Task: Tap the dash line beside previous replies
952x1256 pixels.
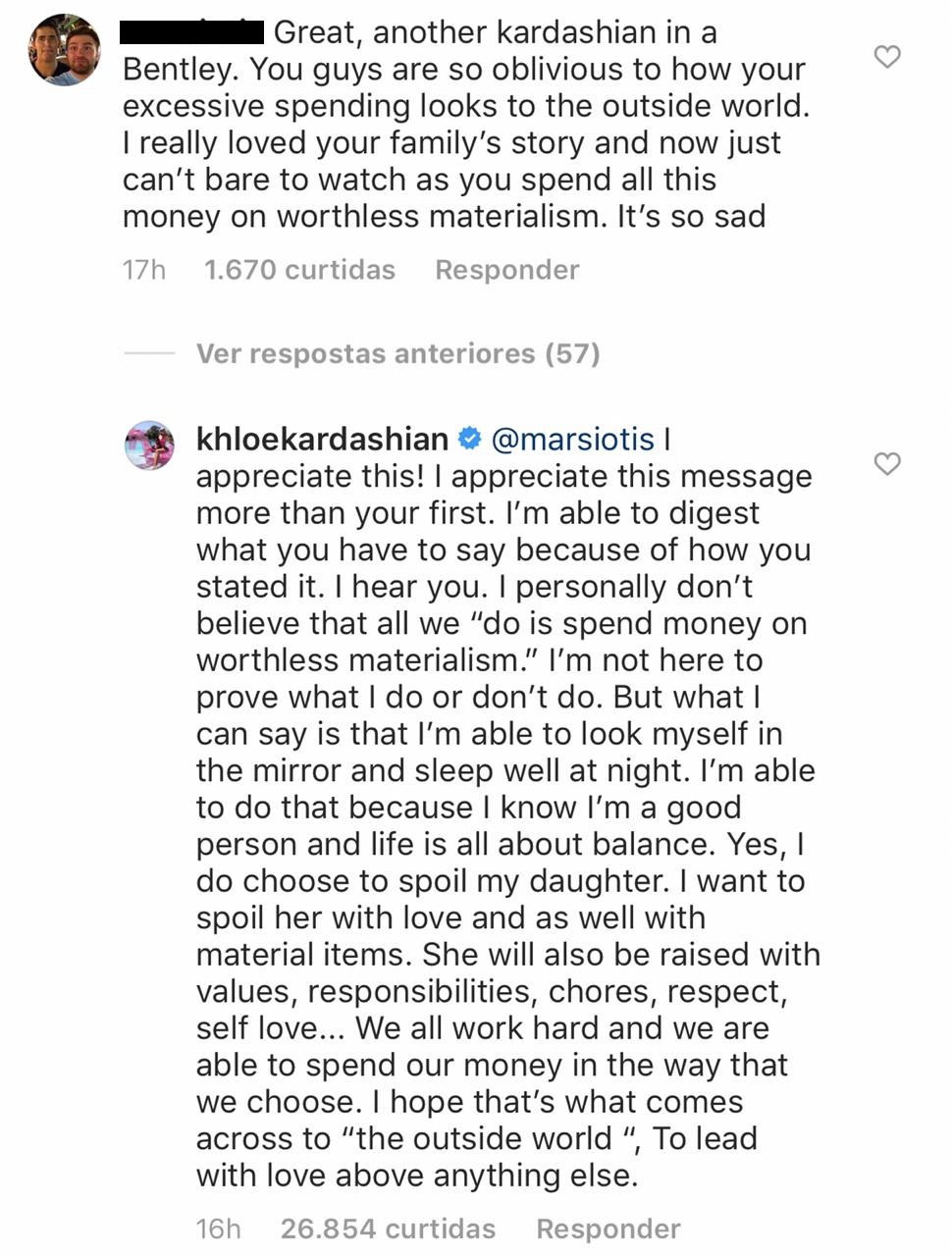Action: point(149,353)
